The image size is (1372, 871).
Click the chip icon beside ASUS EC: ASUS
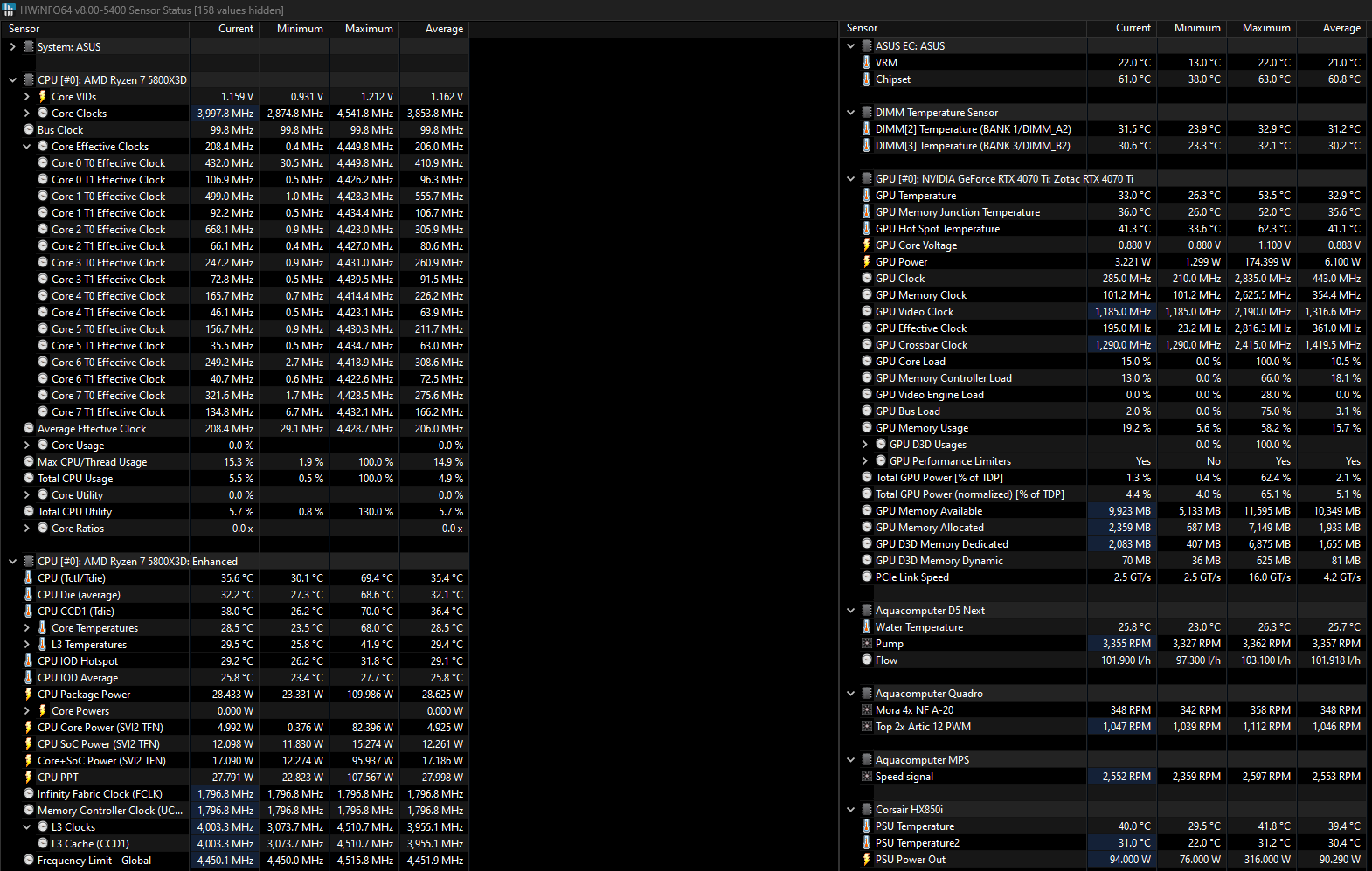(866, 45)
